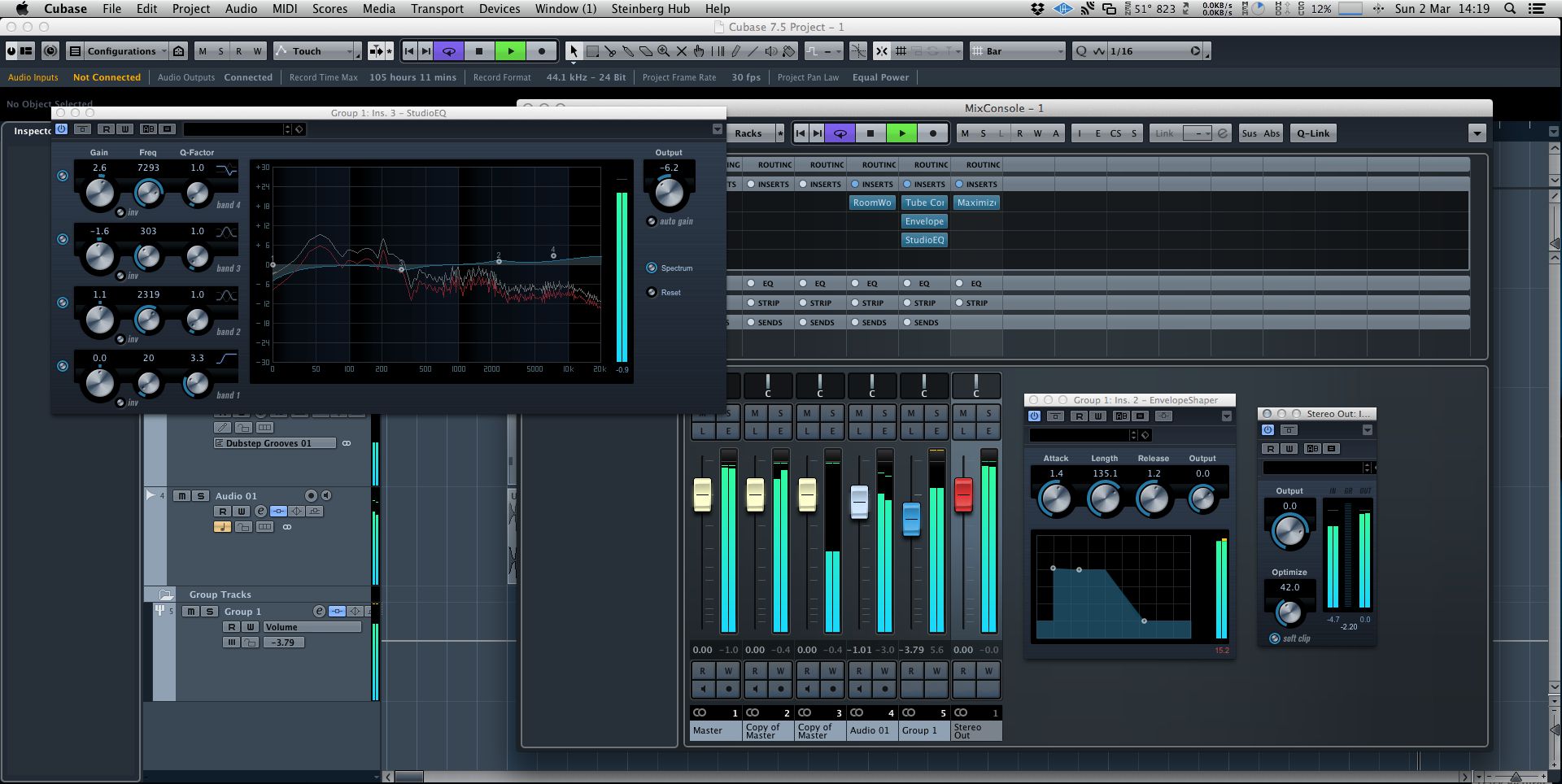Open the Transport menu
The height and width of the screenshot is (784, 1562).
[x=437, y=9]
